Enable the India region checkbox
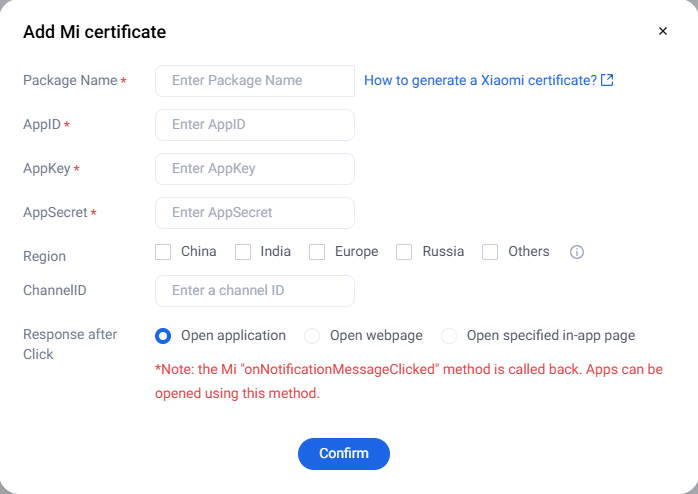Viewport: 698px width, 494px height. (x=243, y=252)
